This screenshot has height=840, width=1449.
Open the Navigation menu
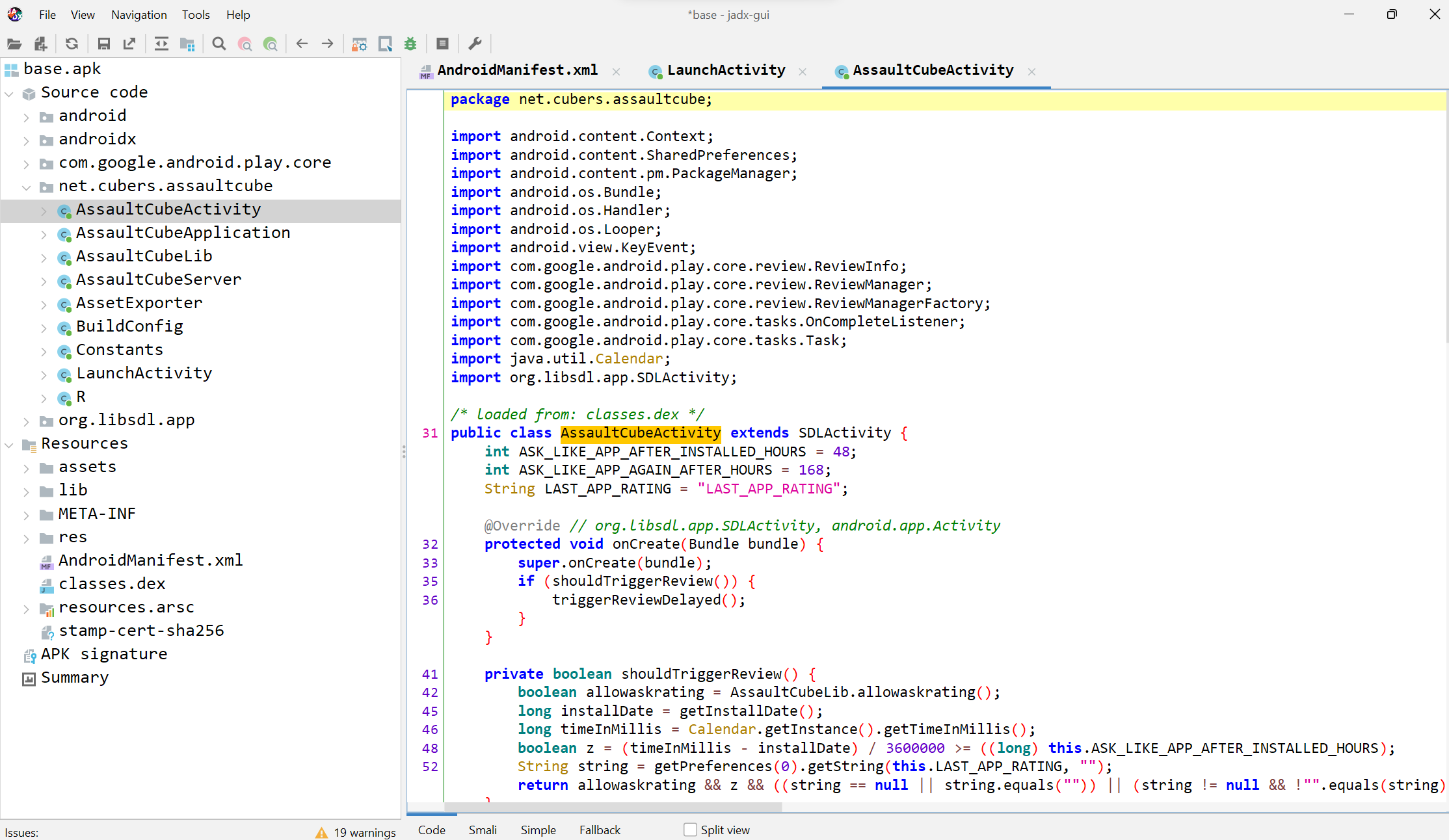point(139,14)
